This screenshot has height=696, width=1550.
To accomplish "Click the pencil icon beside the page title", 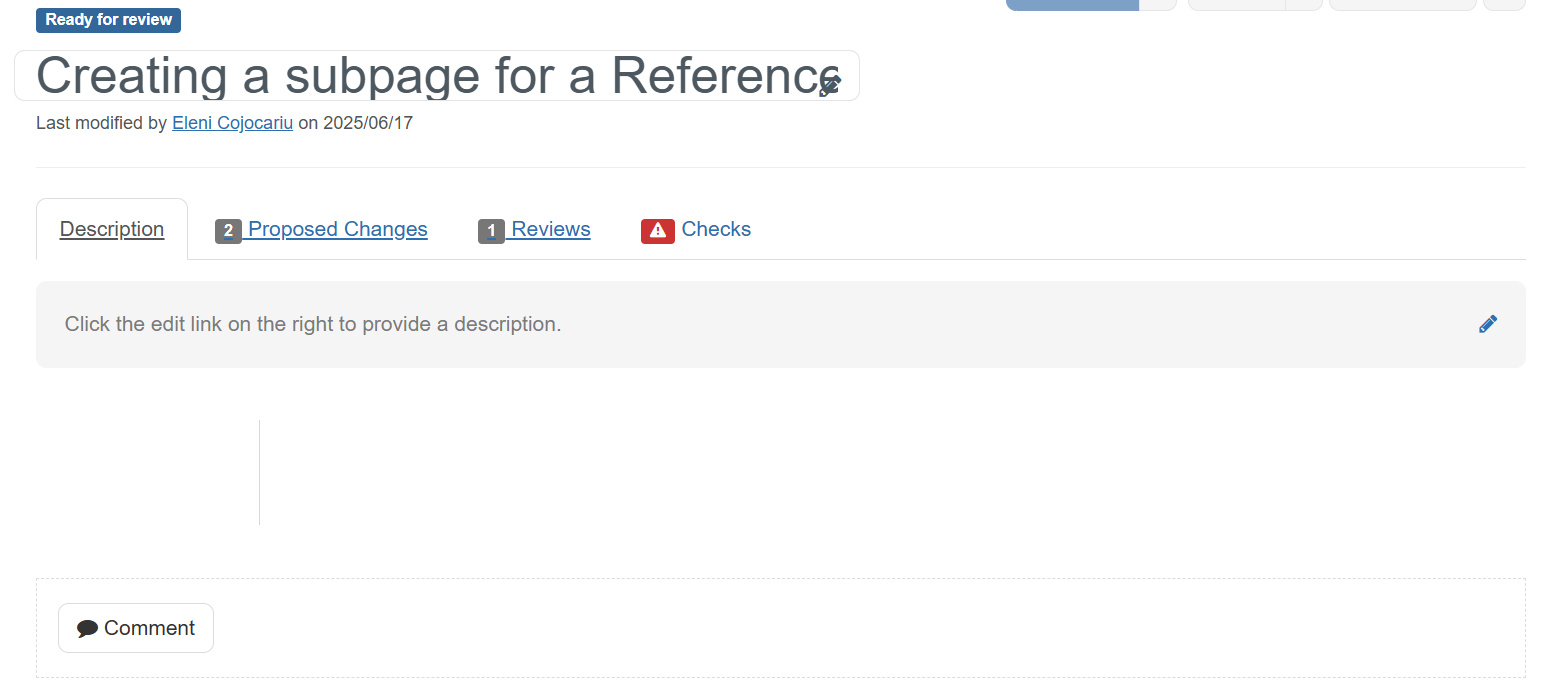I will (x=830, y=85).
